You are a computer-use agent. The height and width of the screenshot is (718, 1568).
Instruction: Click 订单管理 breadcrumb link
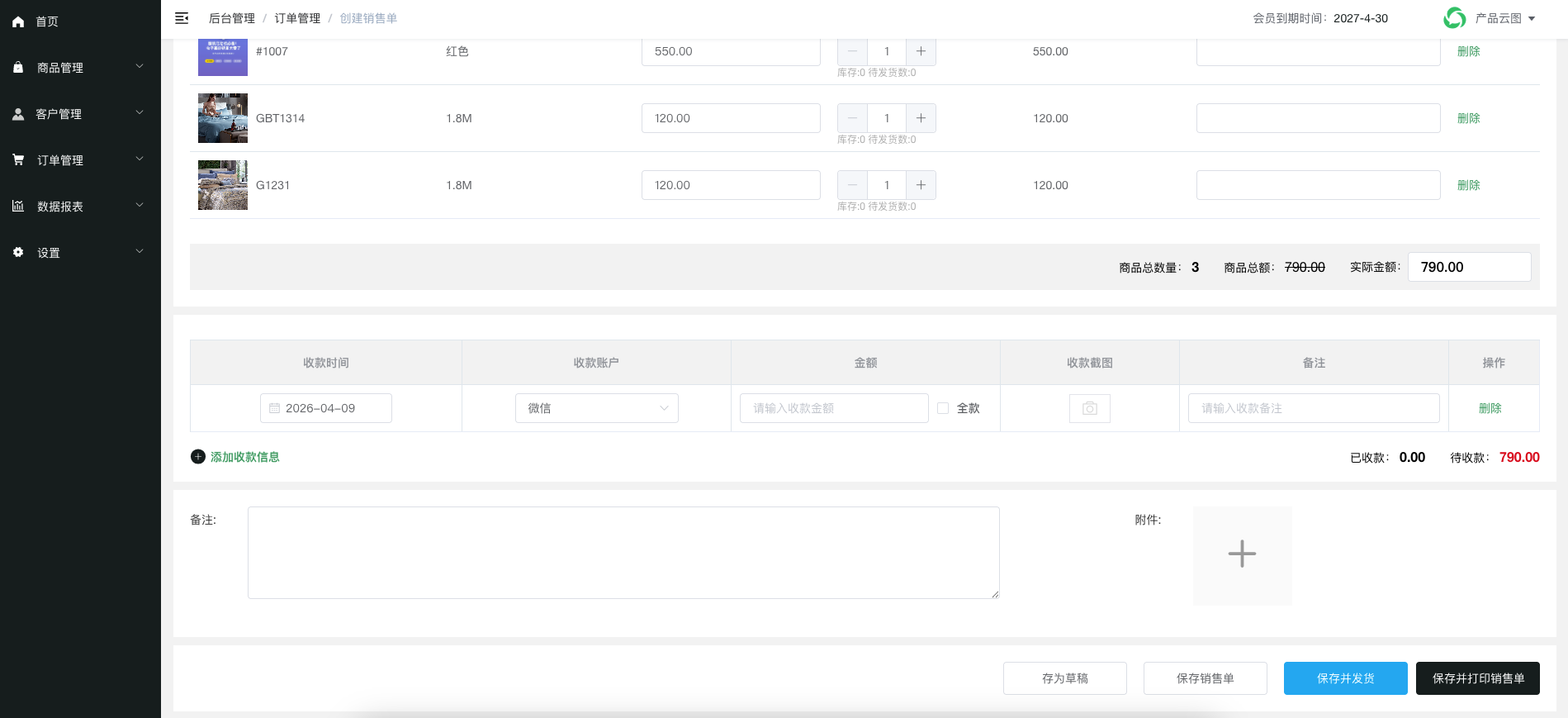tap(297, 18)
